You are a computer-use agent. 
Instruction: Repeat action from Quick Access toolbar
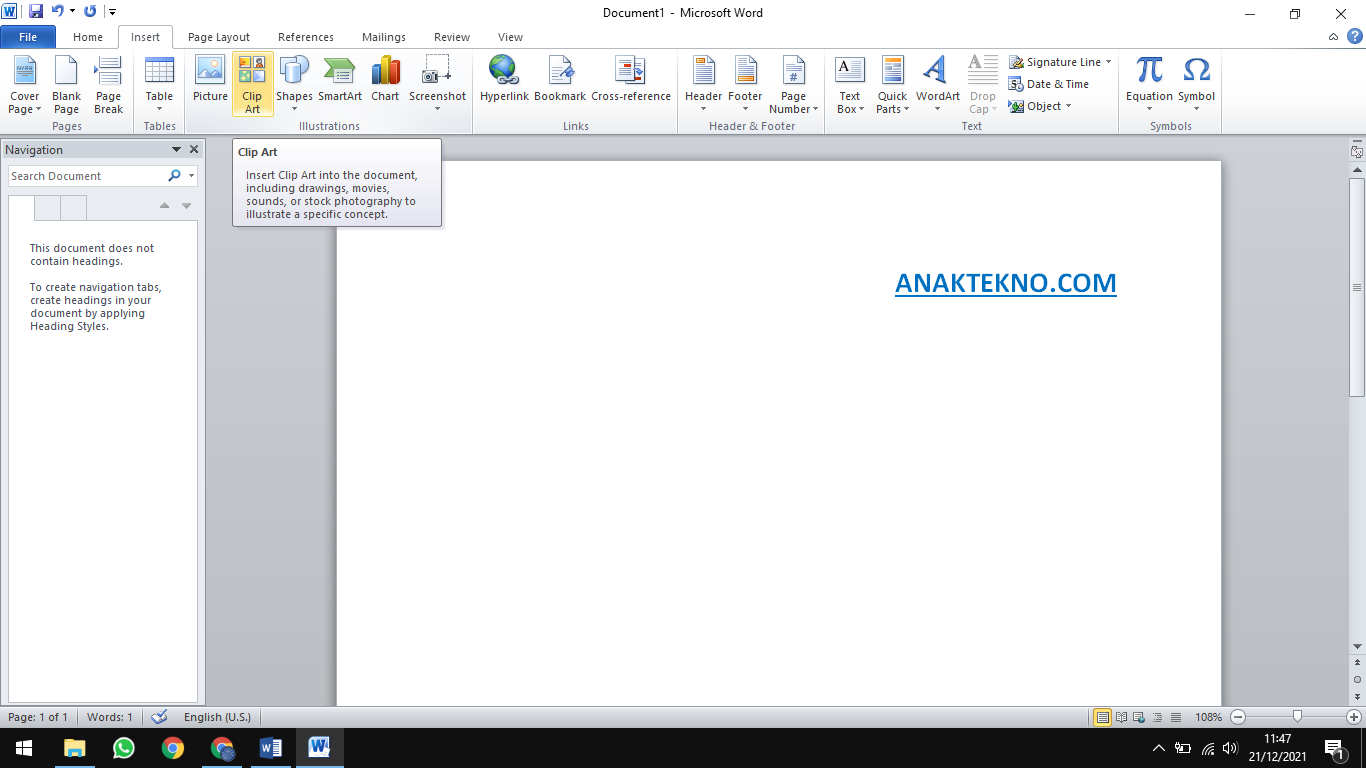(90, 12)
